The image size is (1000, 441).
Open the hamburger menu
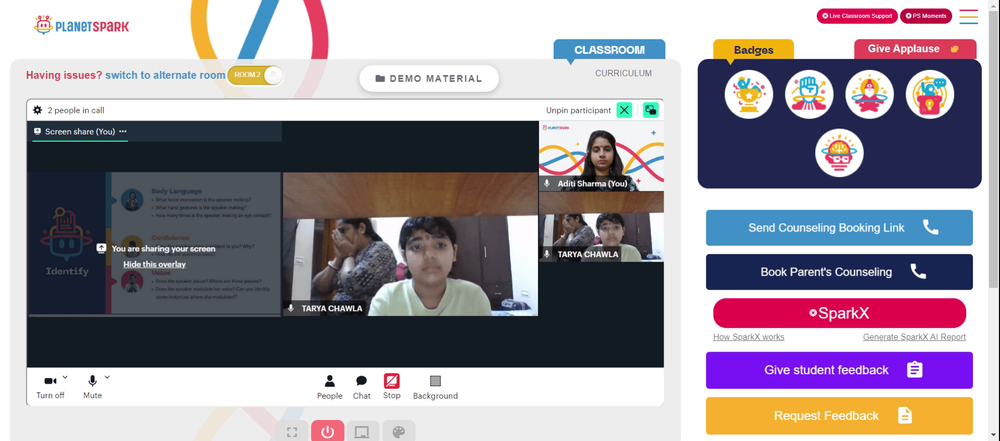pos(968,17)
